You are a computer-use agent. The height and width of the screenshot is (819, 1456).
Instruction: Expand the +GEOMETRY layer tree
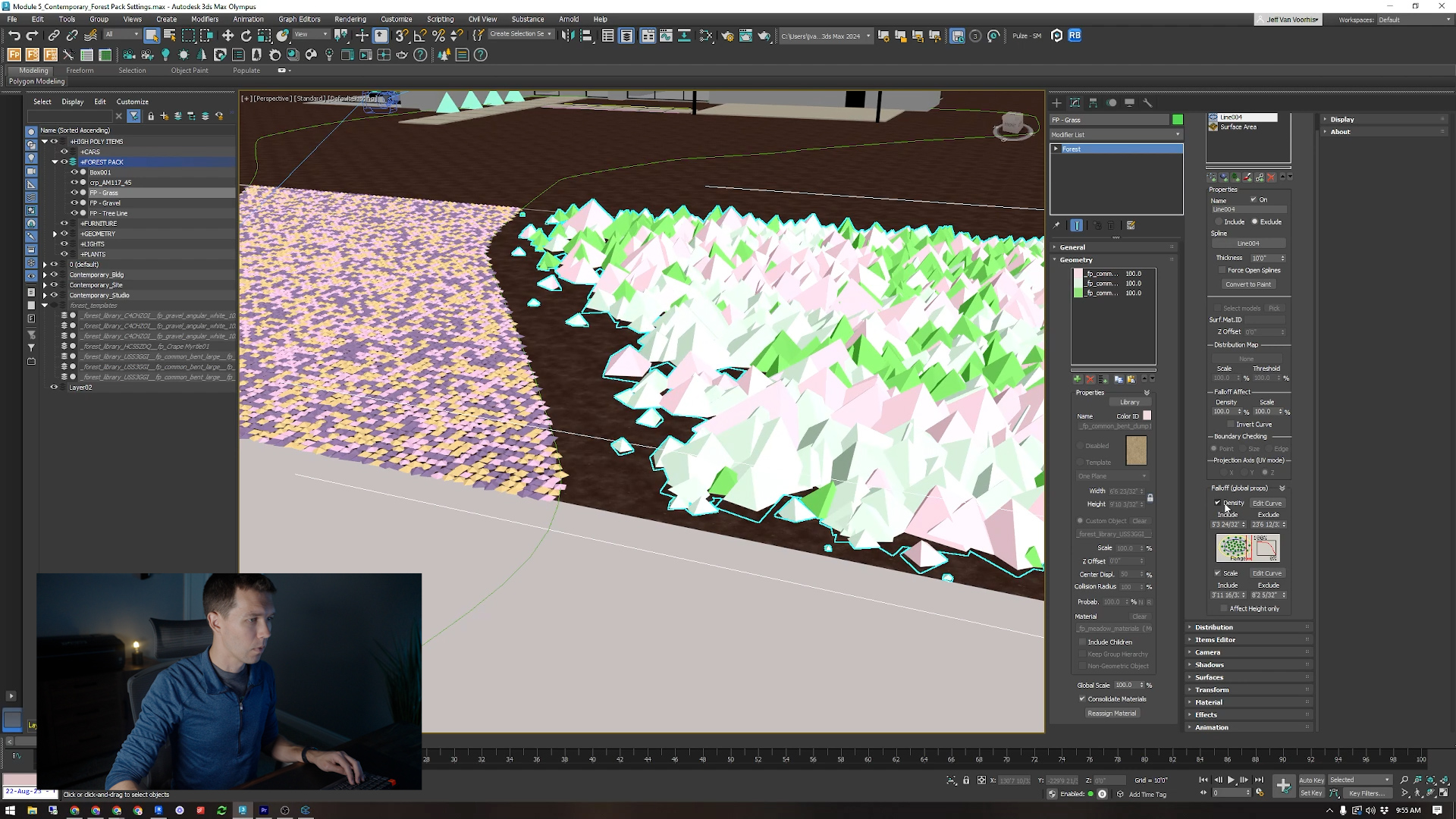pyautogui.click(x=55, y=234)
